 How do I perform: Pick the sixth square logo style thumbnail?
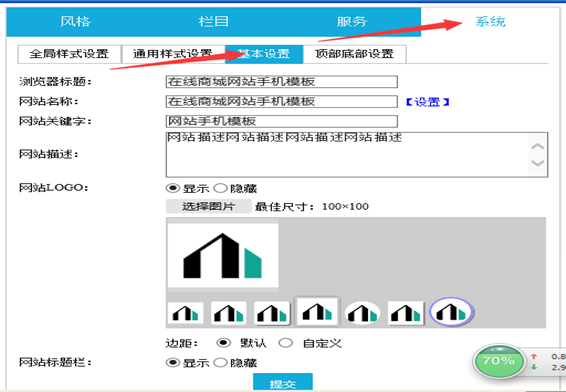[x=406, y=313]
